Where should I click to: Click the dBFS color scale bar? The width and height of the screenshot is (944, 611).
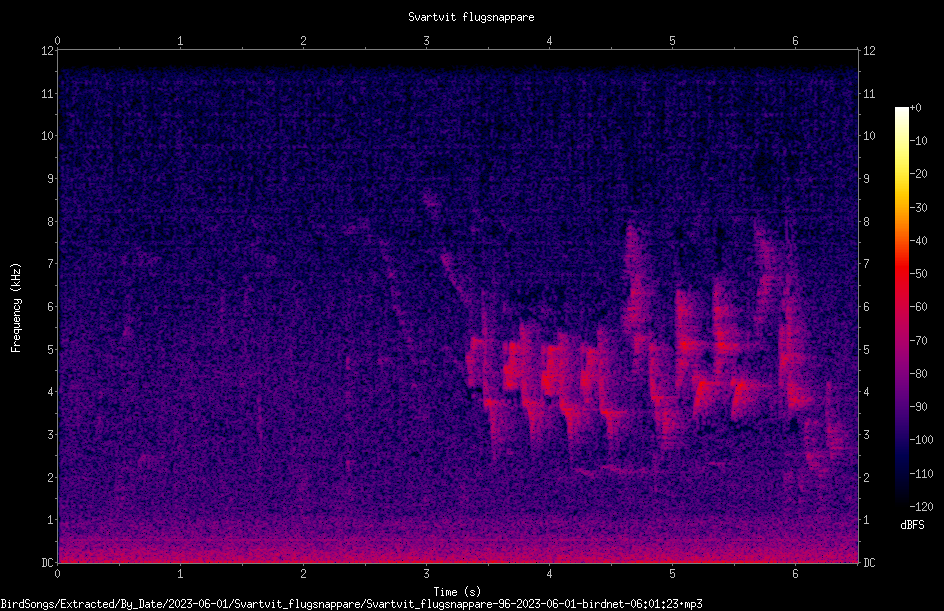901,306
